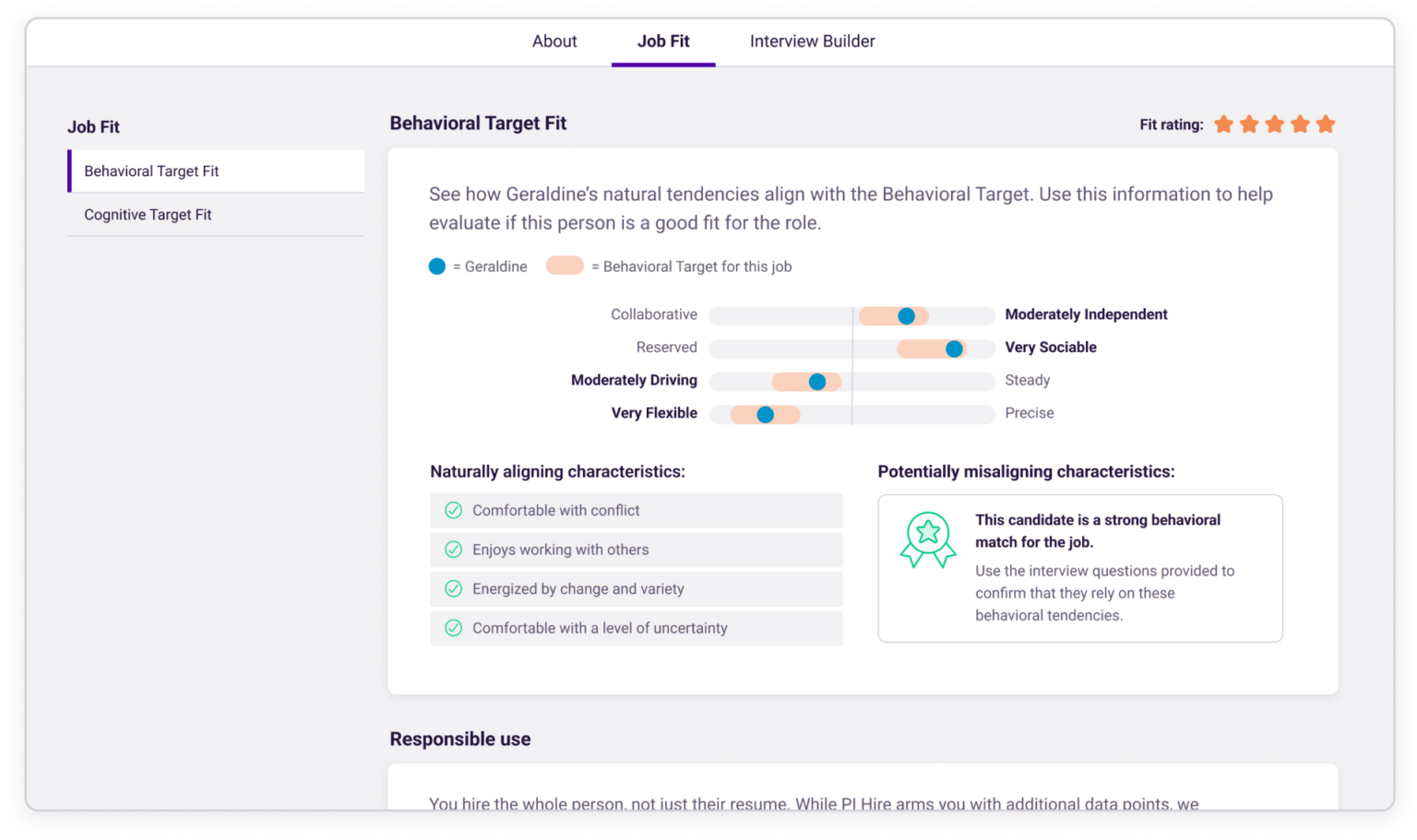The image size is (1417, 840).
Task: Click the Behavioral Target Fit heading
Action: [x=478, y=123]
